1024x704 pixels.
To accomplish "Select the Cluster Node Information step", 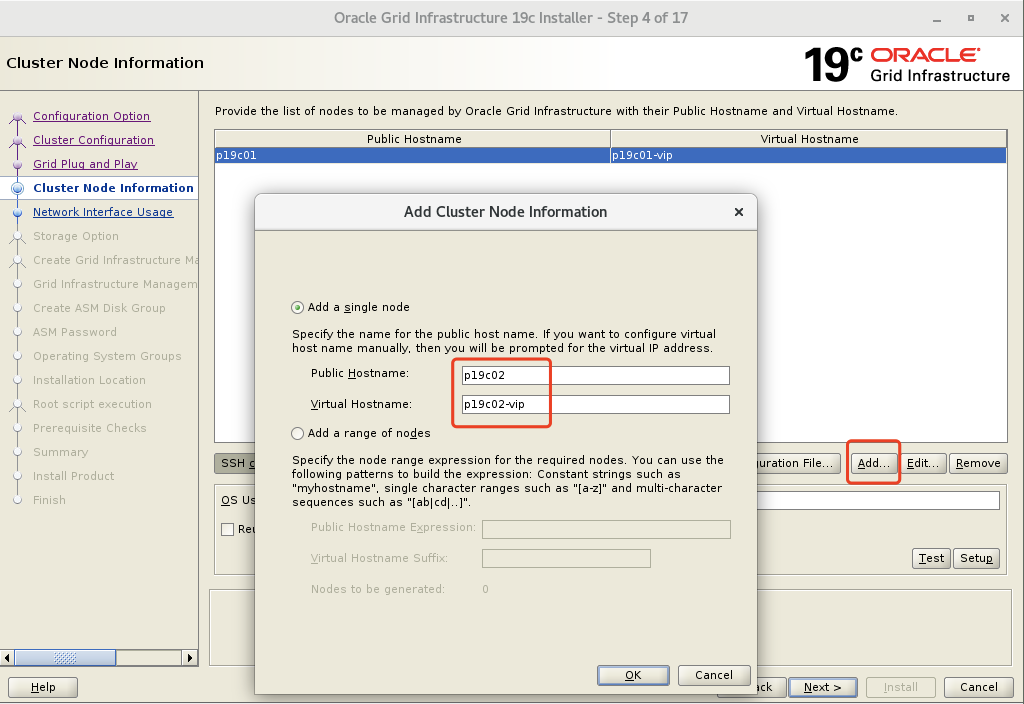I will click(113, 188).
